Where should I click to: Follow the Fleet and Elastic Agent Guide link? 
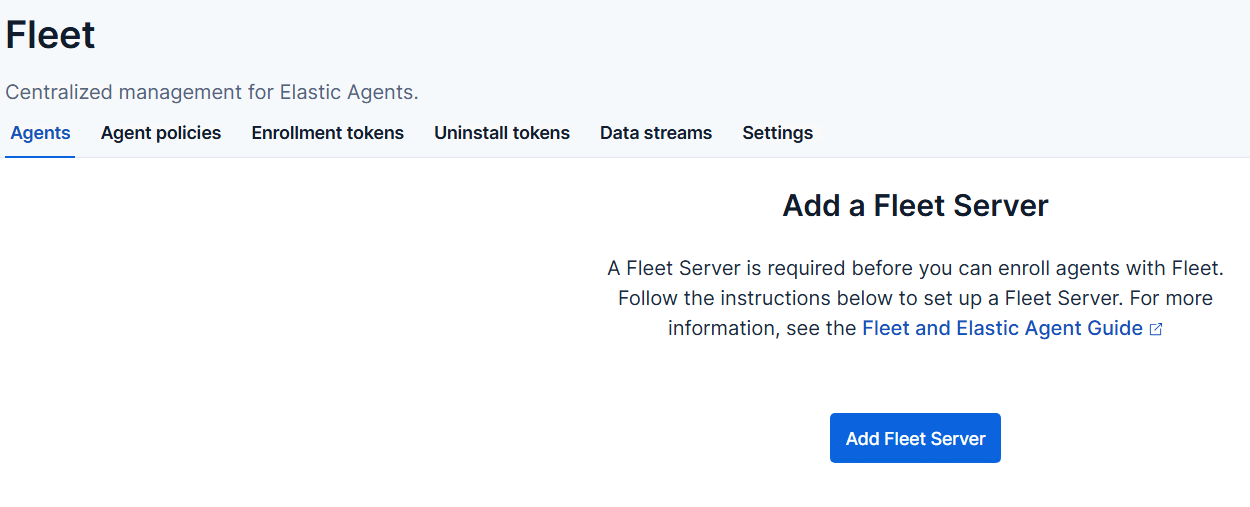1002,328
